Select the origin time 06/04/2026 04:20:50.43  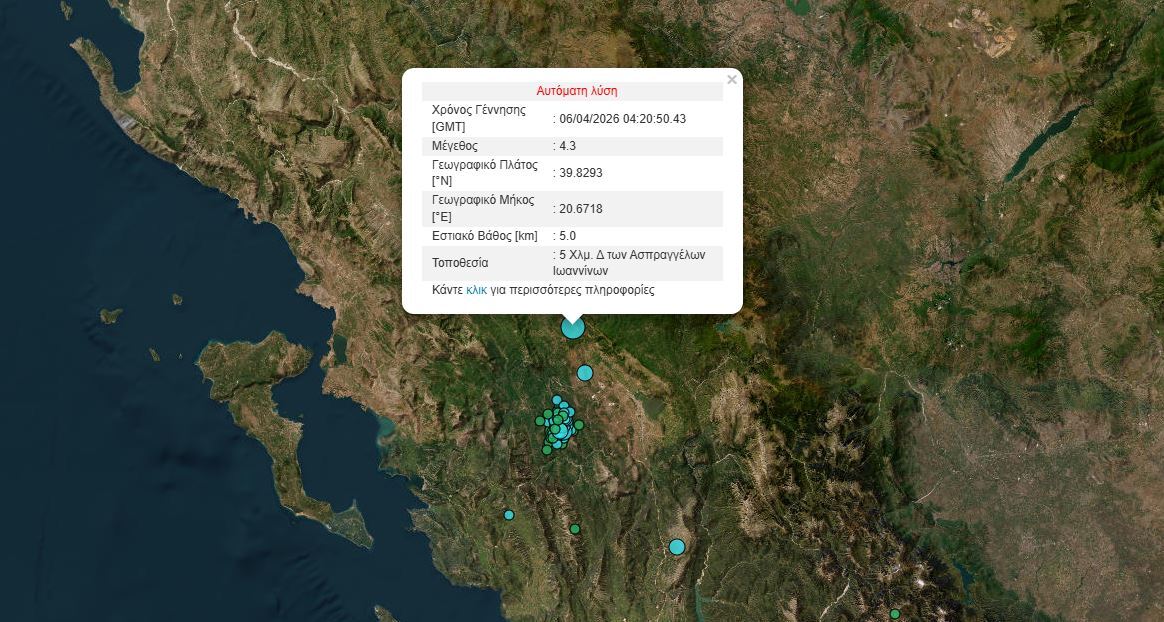pyautogui.click(x=622, y=119)
